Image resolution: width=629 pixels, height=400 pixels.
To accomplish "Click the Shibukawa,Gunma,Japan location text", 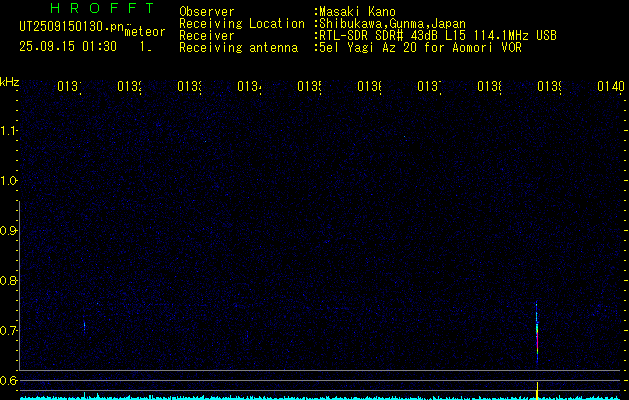I will click(x=392, y=24).
